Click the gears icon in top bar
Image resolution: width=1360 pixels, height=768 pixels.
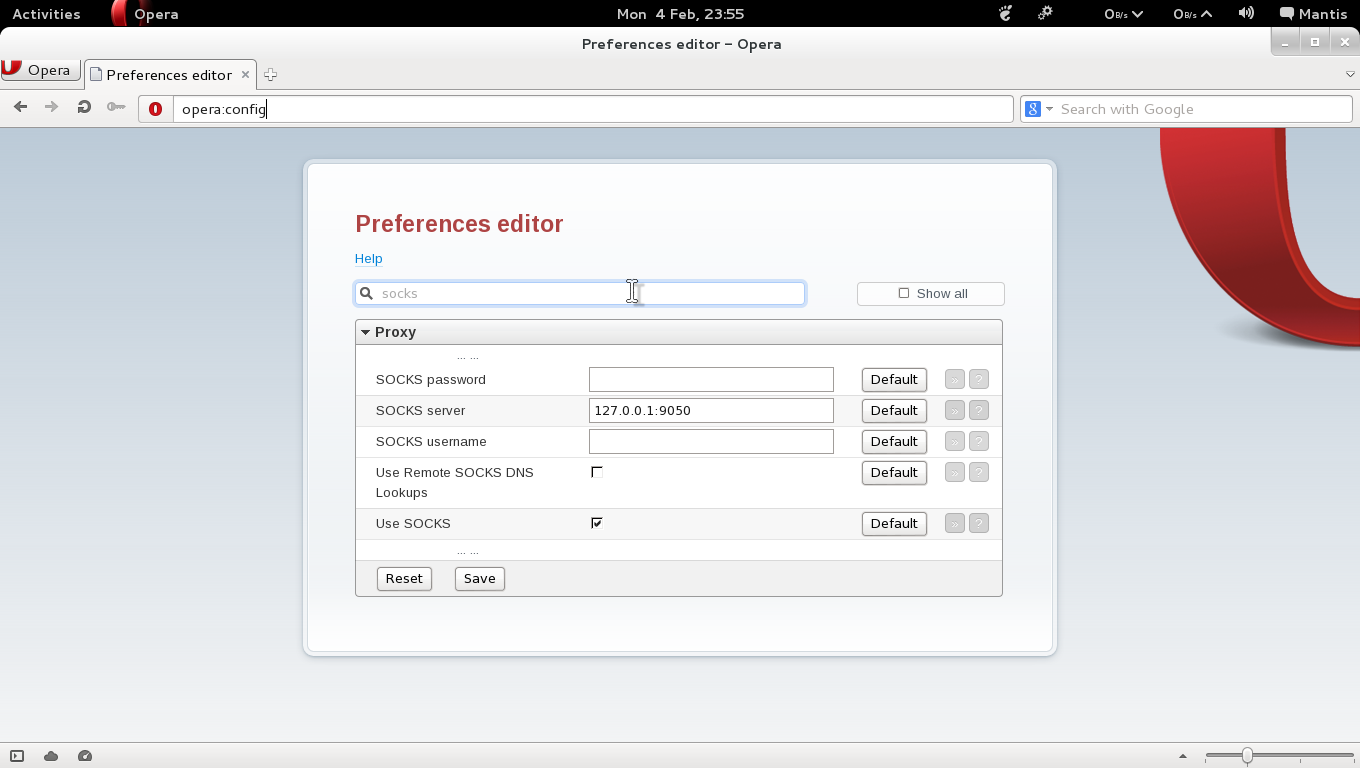point(1045,14)
